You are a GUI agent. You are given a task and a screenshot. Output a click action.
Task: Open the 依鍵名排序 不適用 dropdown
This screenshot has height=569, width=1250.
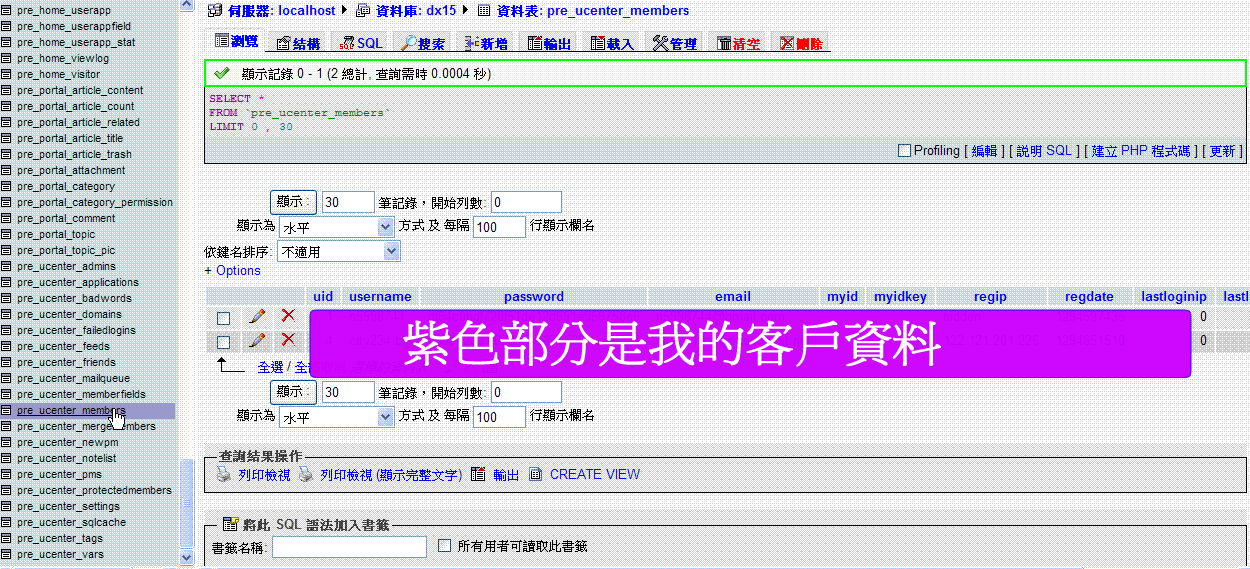click(x=338, y=252)
